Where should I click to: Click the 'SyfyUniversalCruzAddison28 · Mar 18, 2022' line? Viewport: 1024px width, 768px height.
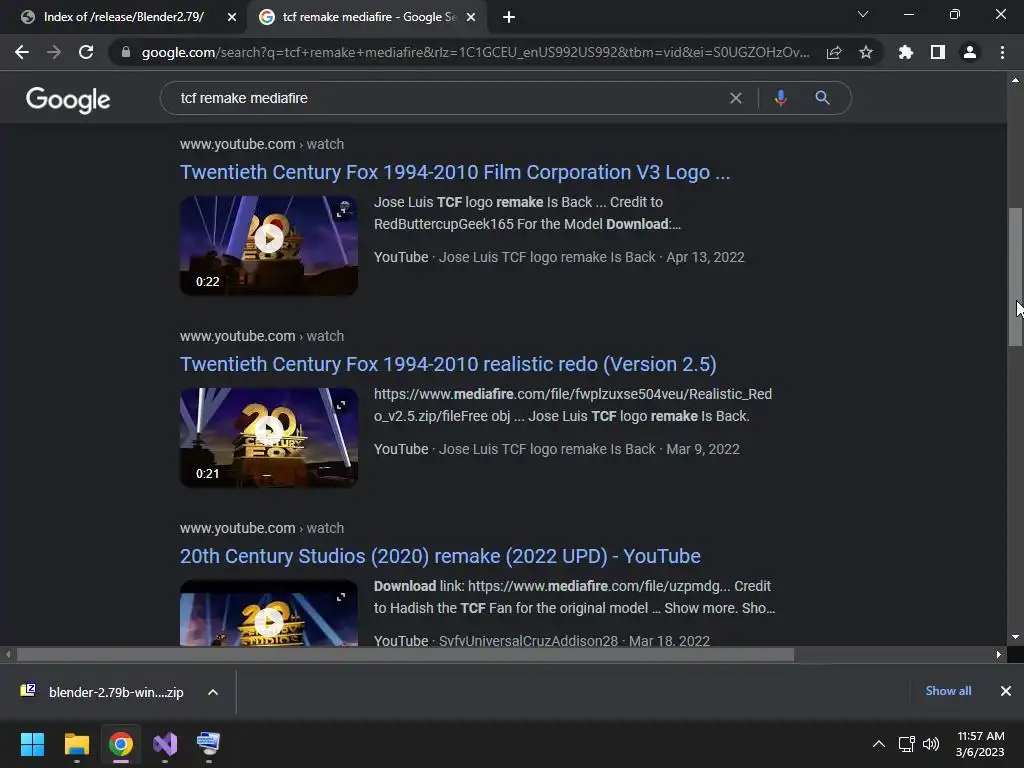(574, 641)
